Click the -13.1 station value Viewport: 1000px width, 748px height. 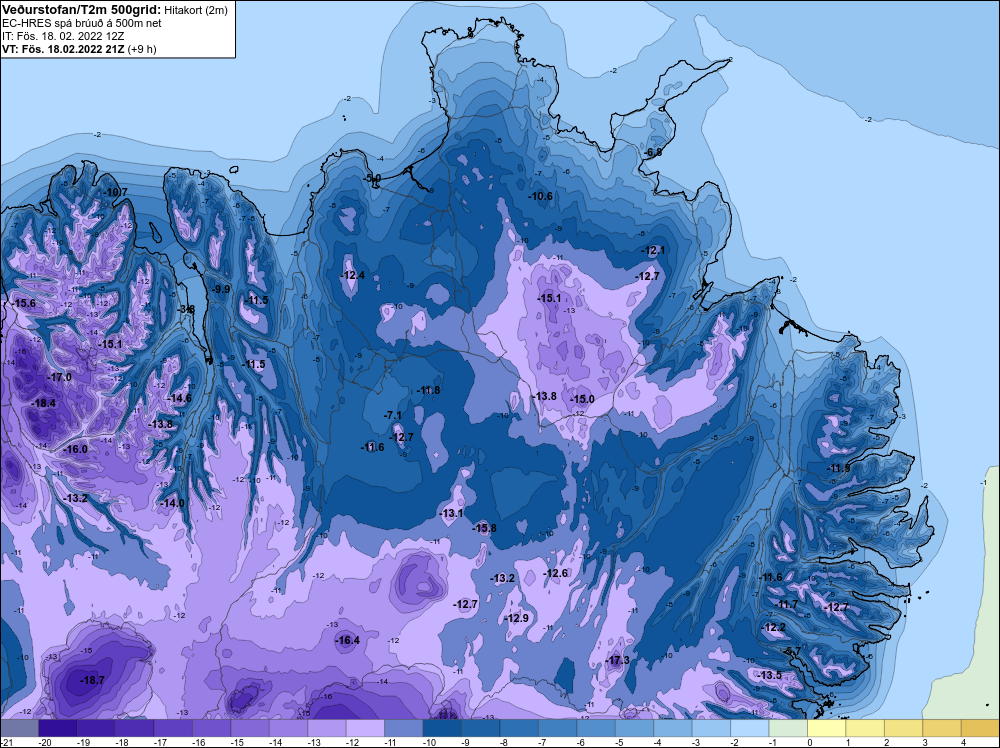point(452,513)
